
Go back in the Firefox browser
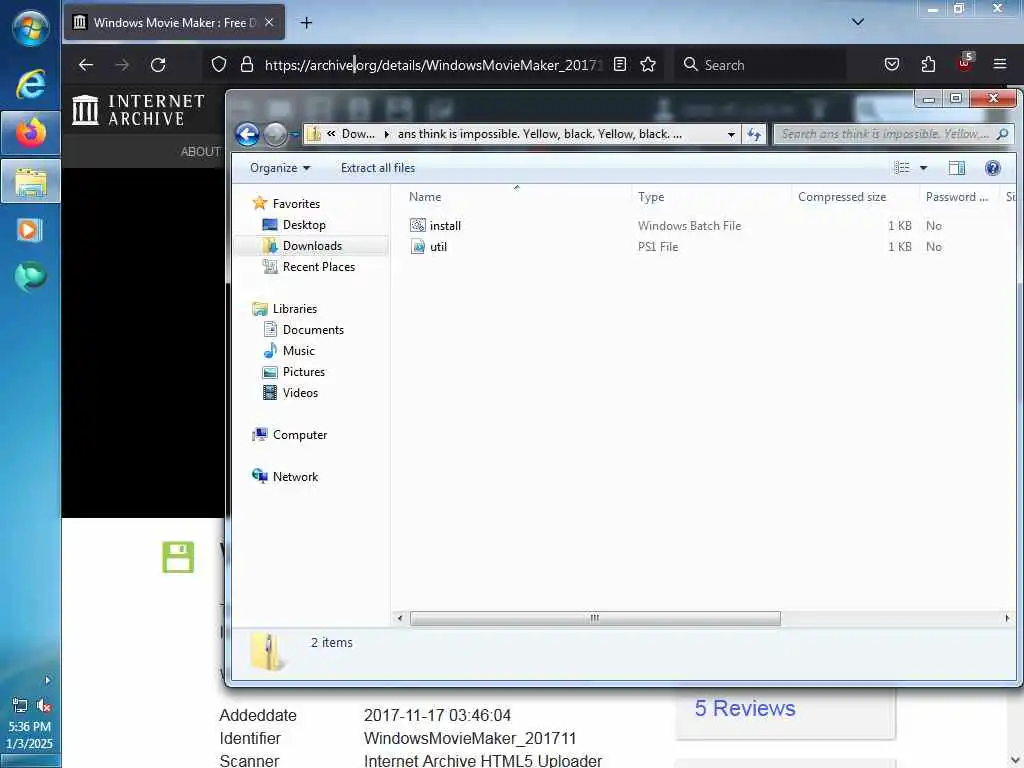click(86, 65)
